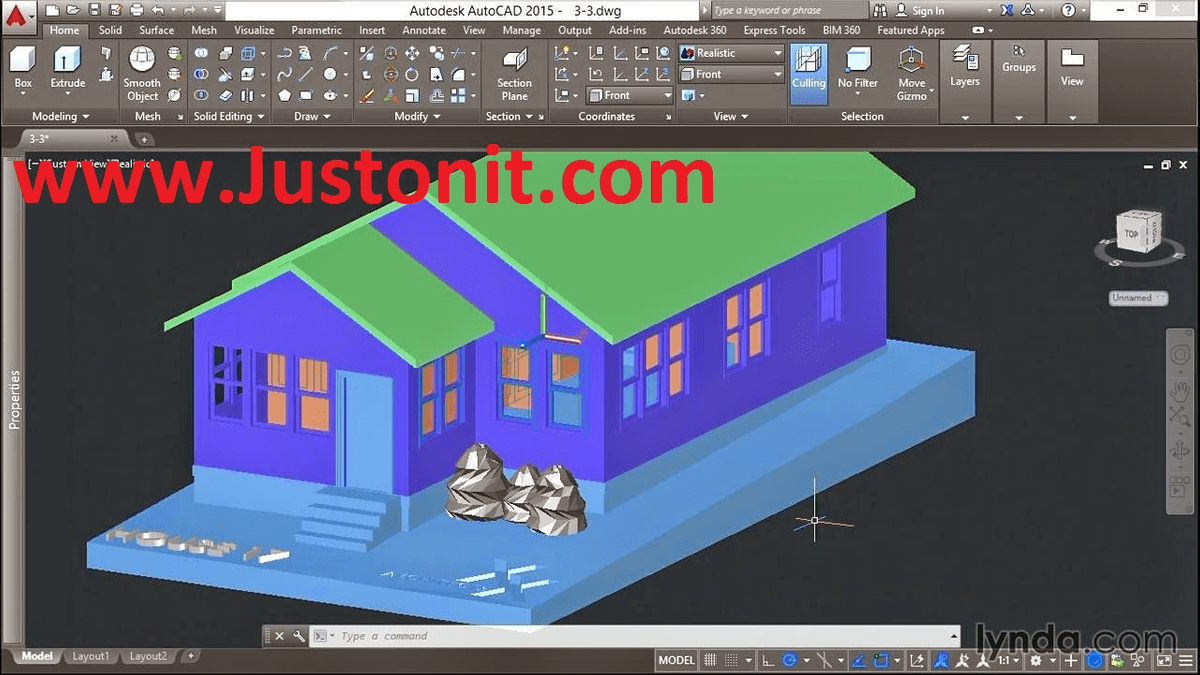Toggle grid display in the status bar
1200x675 pixels.
[712, 660]
